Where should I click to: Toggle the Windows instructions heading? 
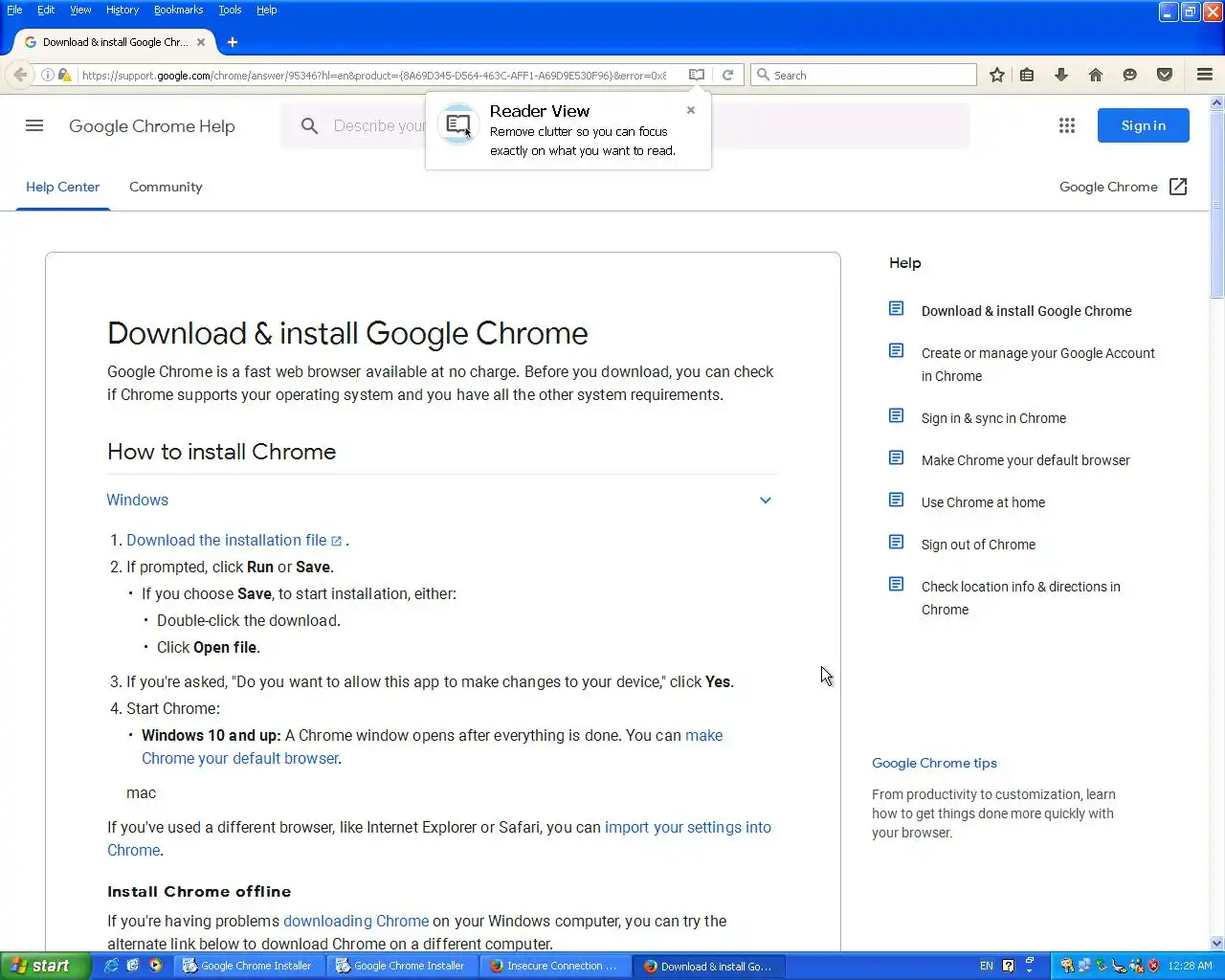(x=137, y=500)
